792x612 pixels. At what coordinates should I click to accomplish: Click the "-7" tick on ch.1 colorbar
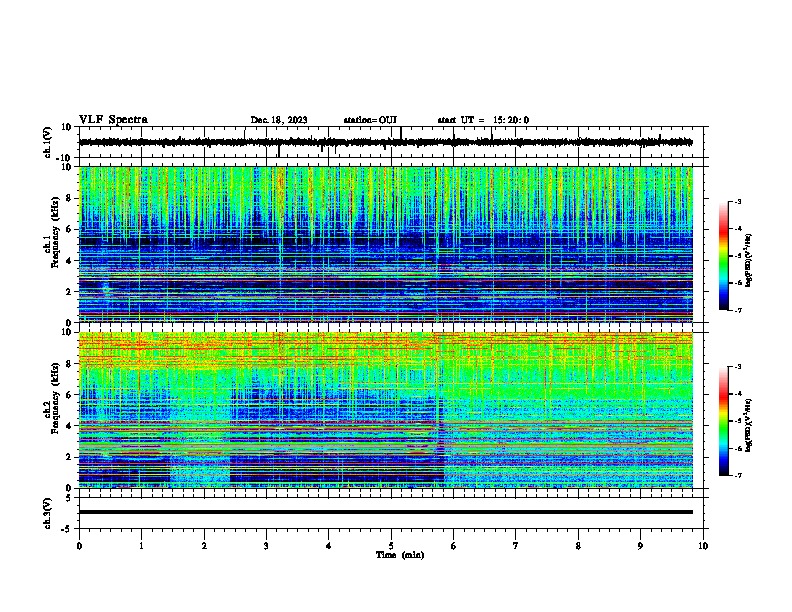click(x=737, y=310)
